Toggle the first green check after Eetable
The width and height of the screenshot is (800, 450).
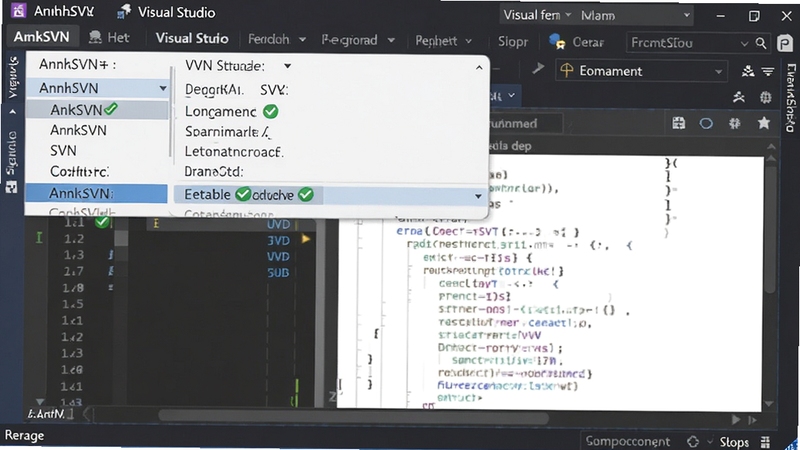click(x=243, y=194)
